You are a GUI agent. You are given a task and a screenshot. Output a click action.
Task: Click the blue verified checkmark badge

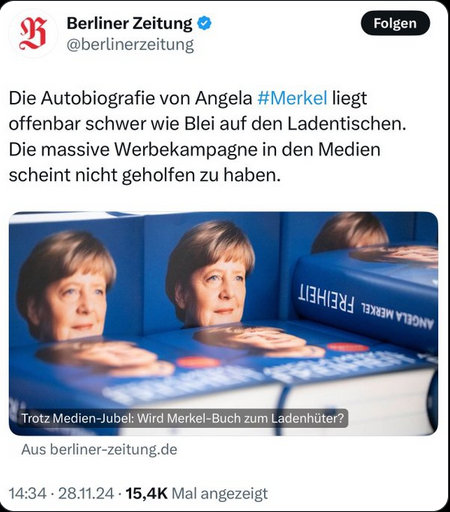(204, 24)
